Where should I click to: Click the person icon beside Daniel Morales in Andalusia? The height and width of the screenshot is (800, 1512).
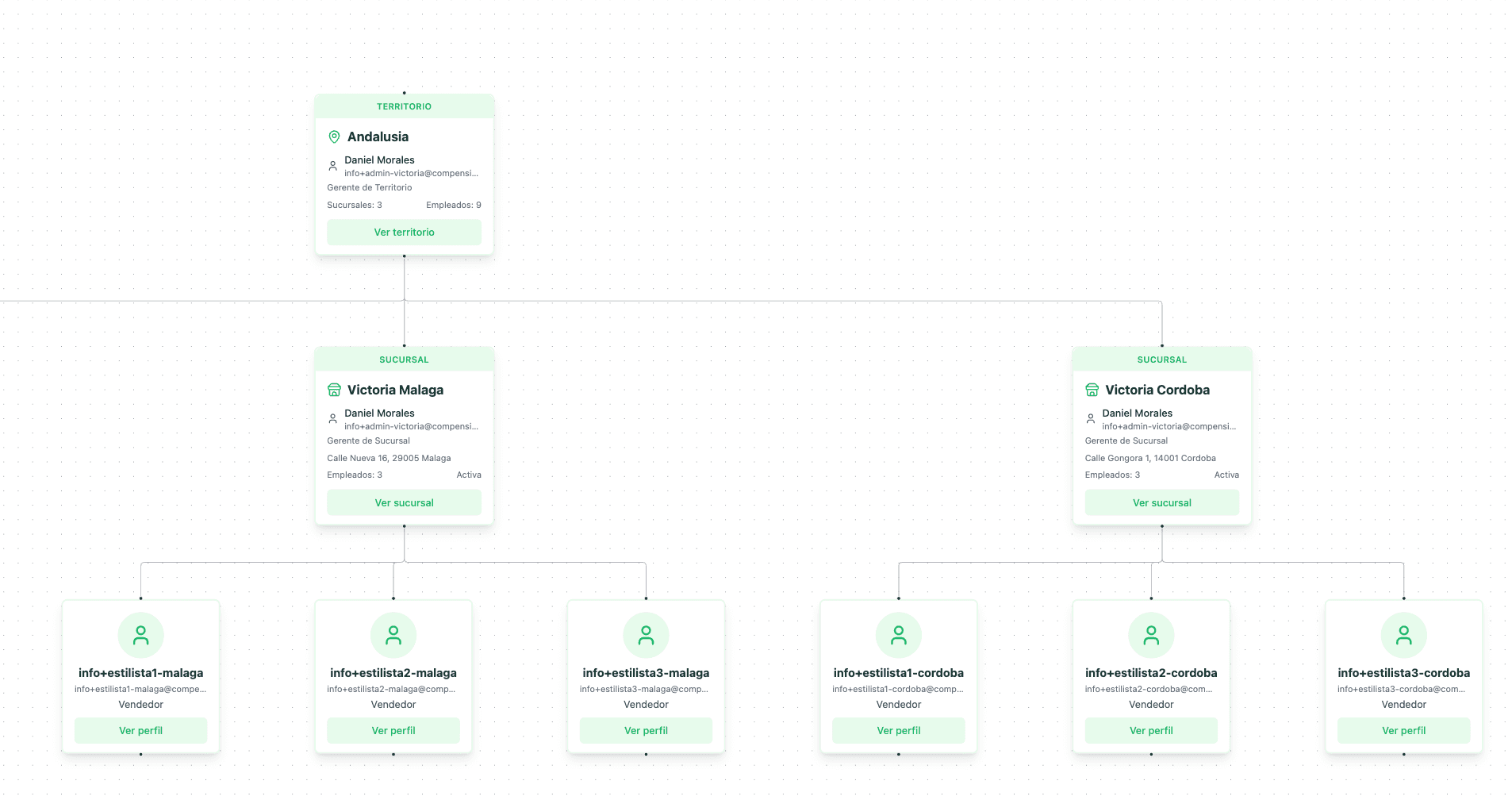click(x=333, y=166)
